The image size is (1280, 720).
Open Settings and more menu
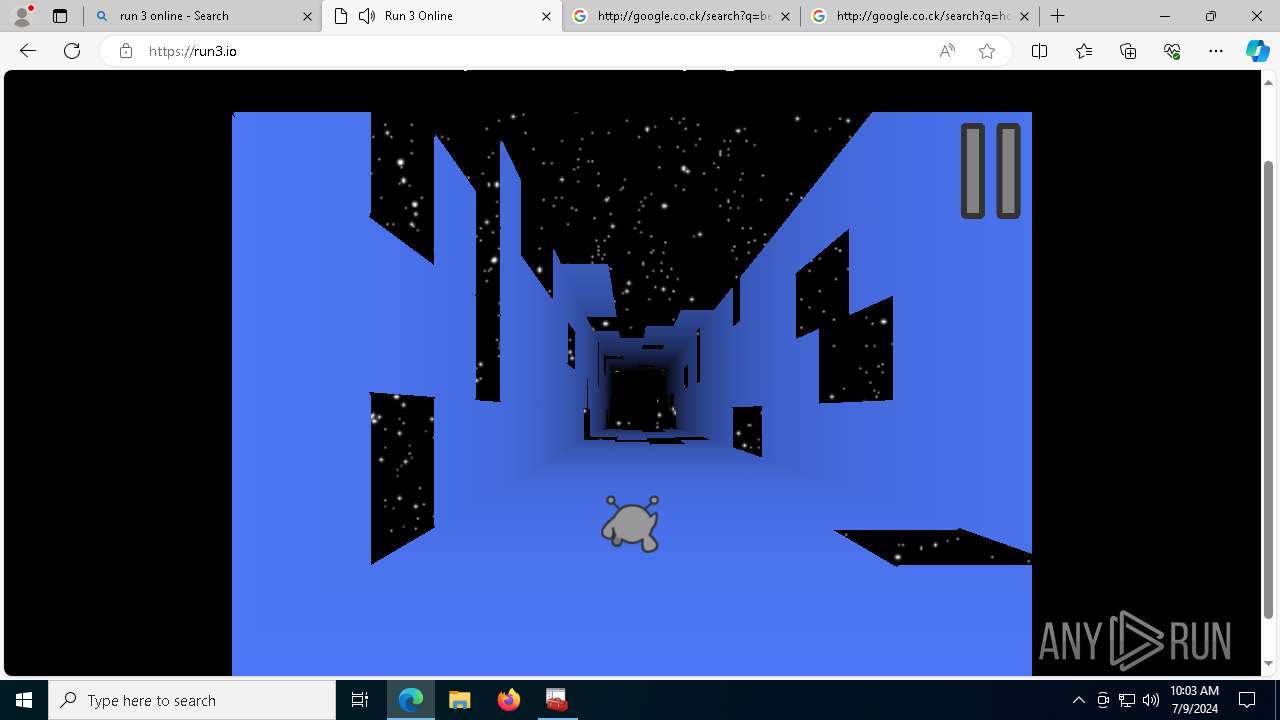[x=1216, y=51]
